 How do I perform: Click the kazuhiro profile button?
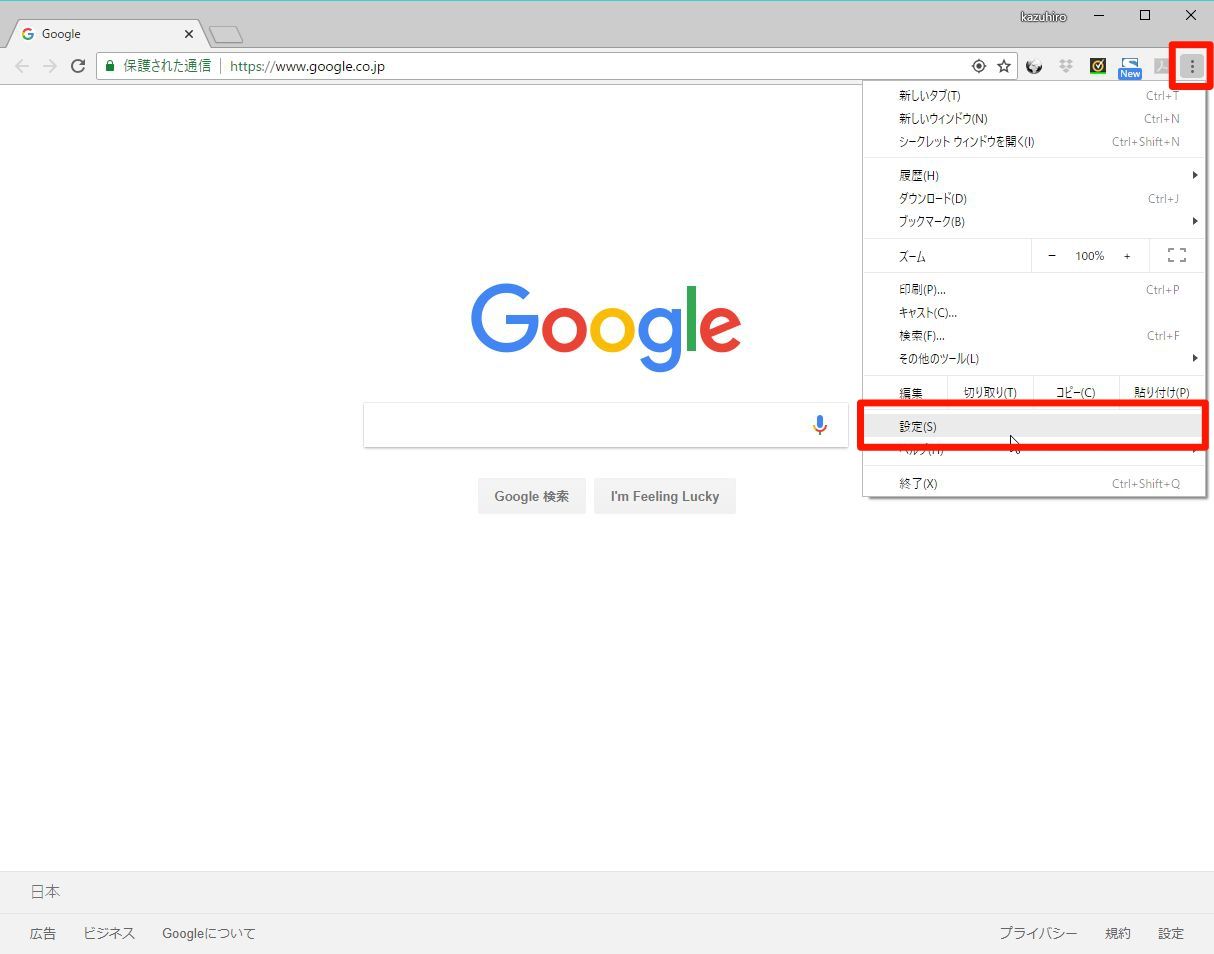pos(1043,16)
